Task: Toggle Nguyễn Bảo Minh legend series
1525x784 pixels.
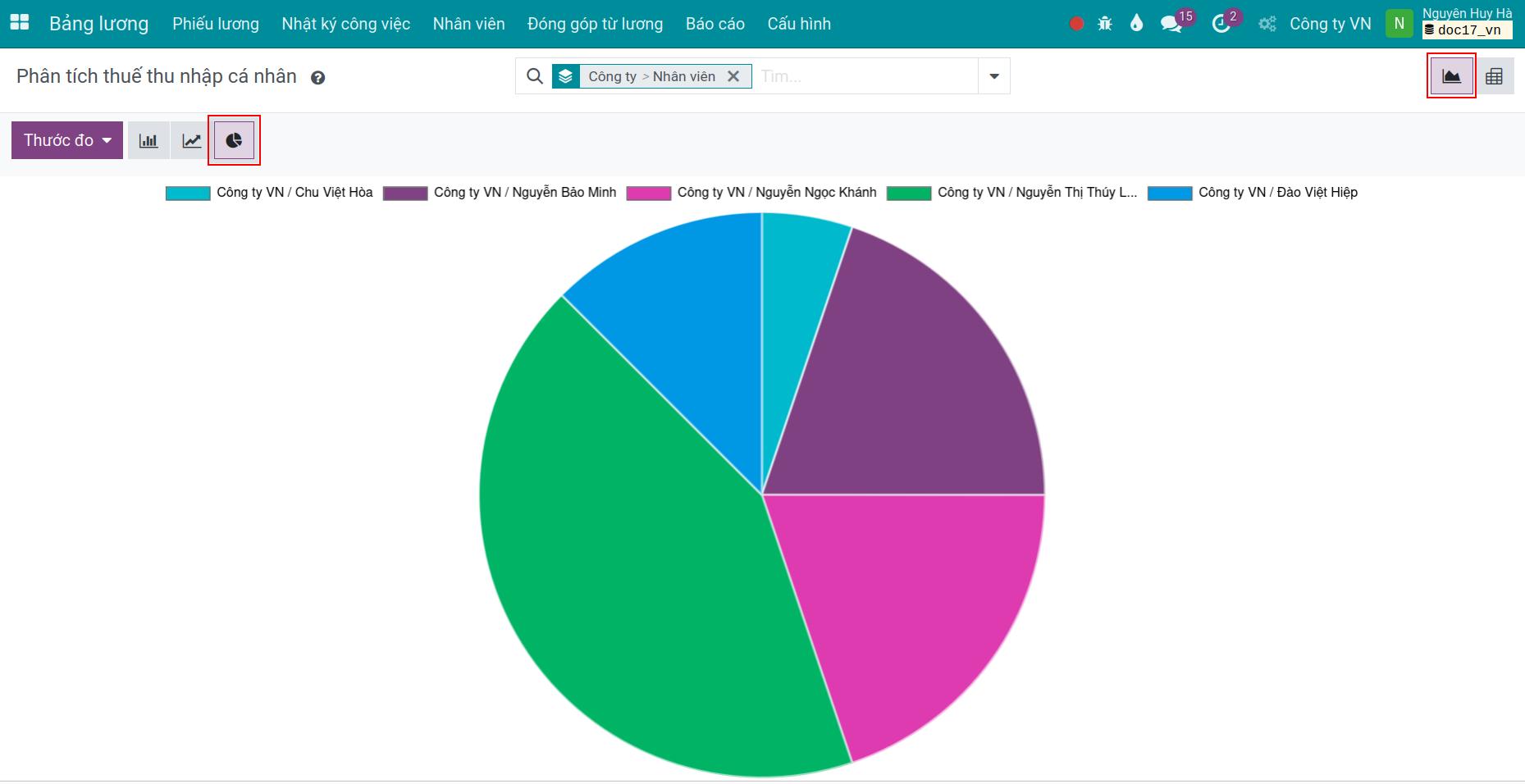Action: tap(500, 193)
